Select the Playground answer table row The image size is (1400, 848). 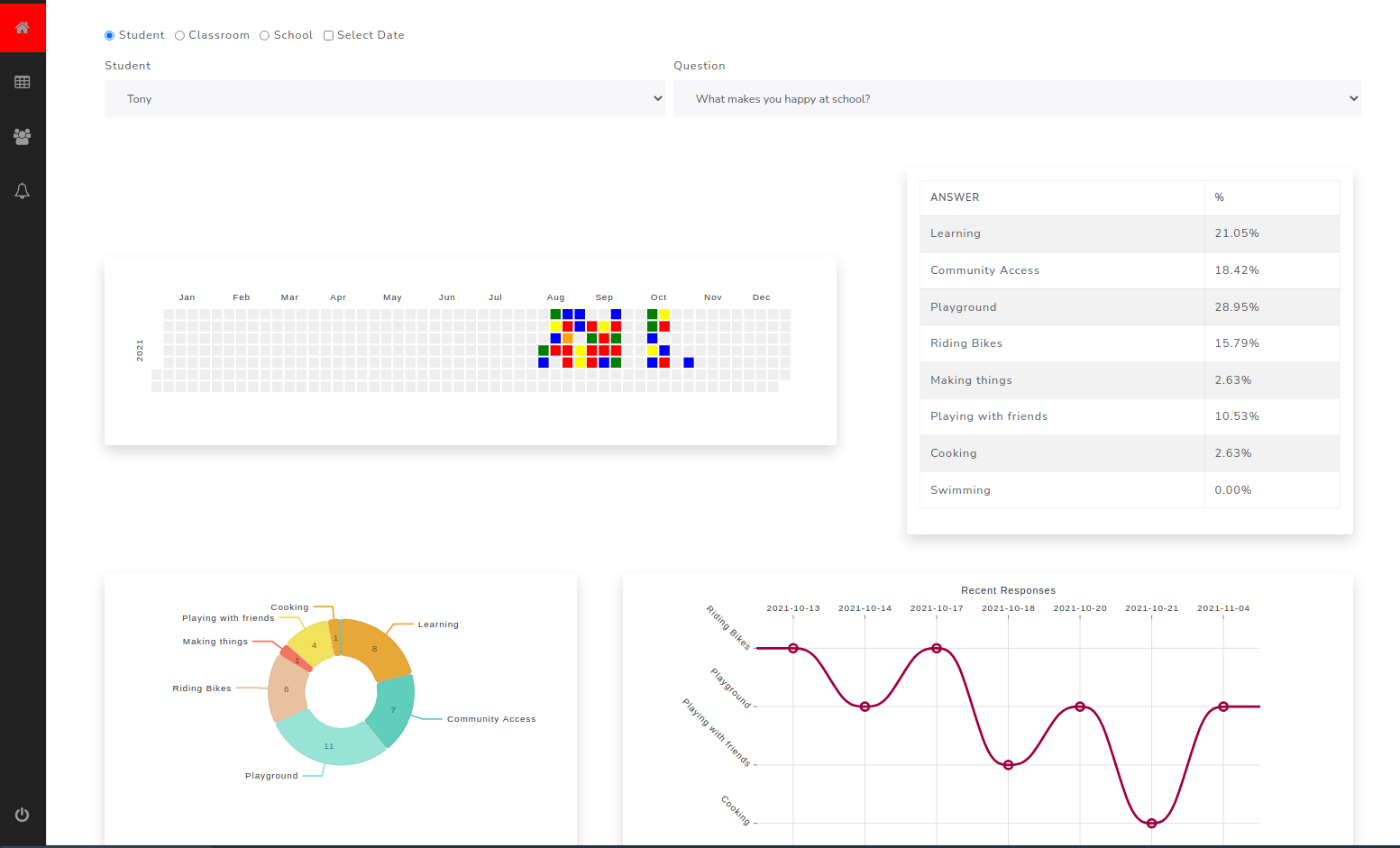(x=1130, y=307)
